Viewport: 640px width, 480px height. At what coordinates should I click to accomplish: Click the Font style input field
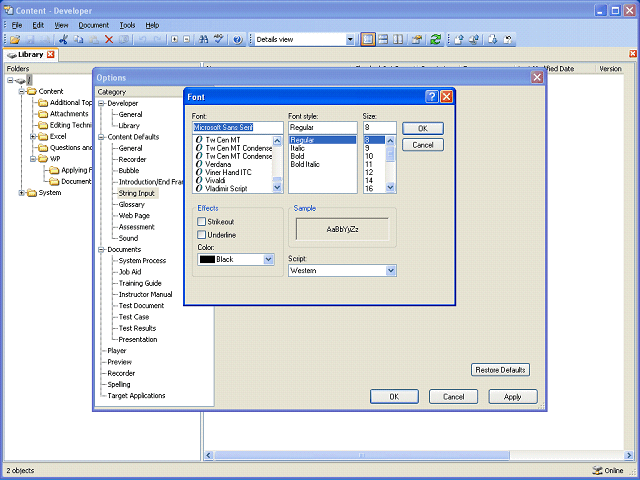click(322, 127)
